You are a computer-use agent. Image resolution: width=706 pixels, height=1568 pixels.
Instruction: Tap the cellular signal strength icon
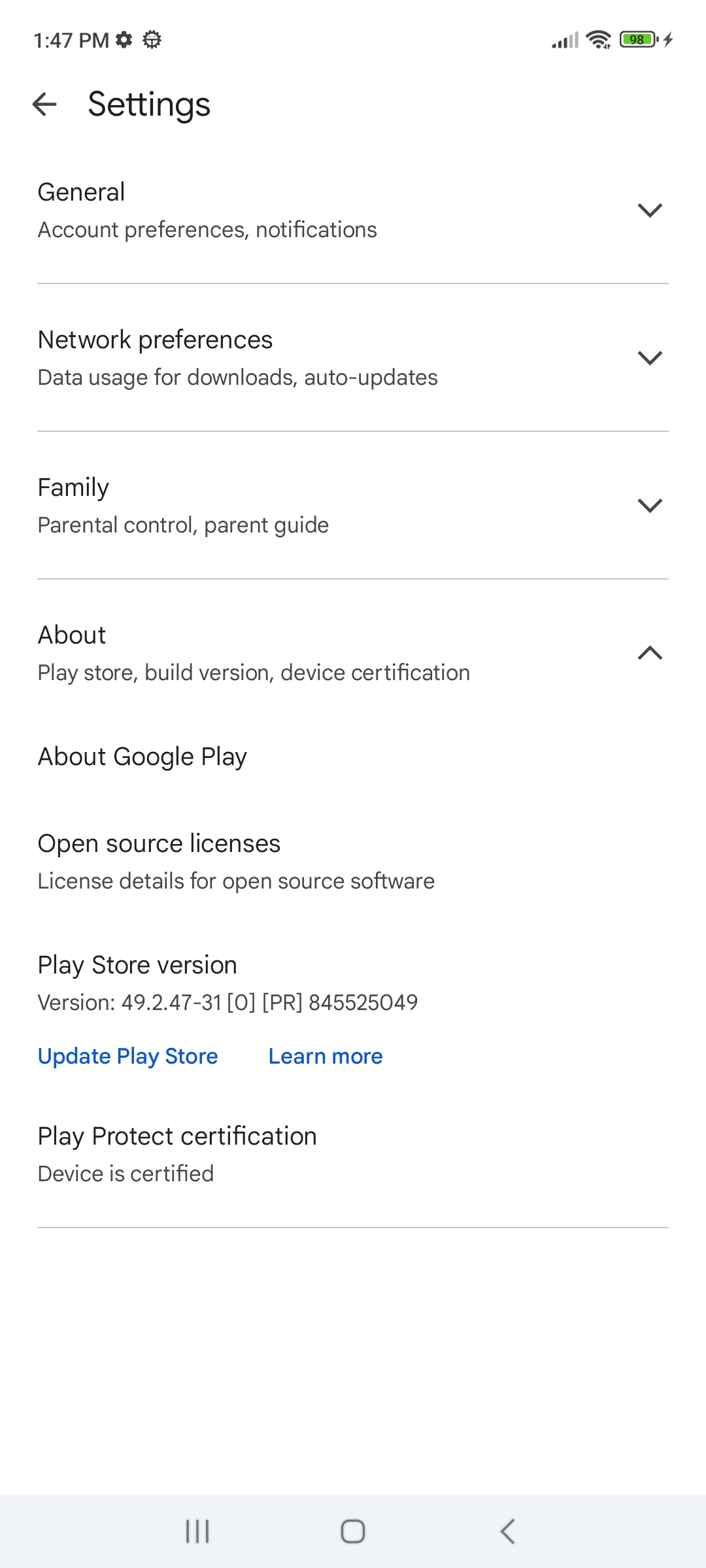tap(565, 41)
